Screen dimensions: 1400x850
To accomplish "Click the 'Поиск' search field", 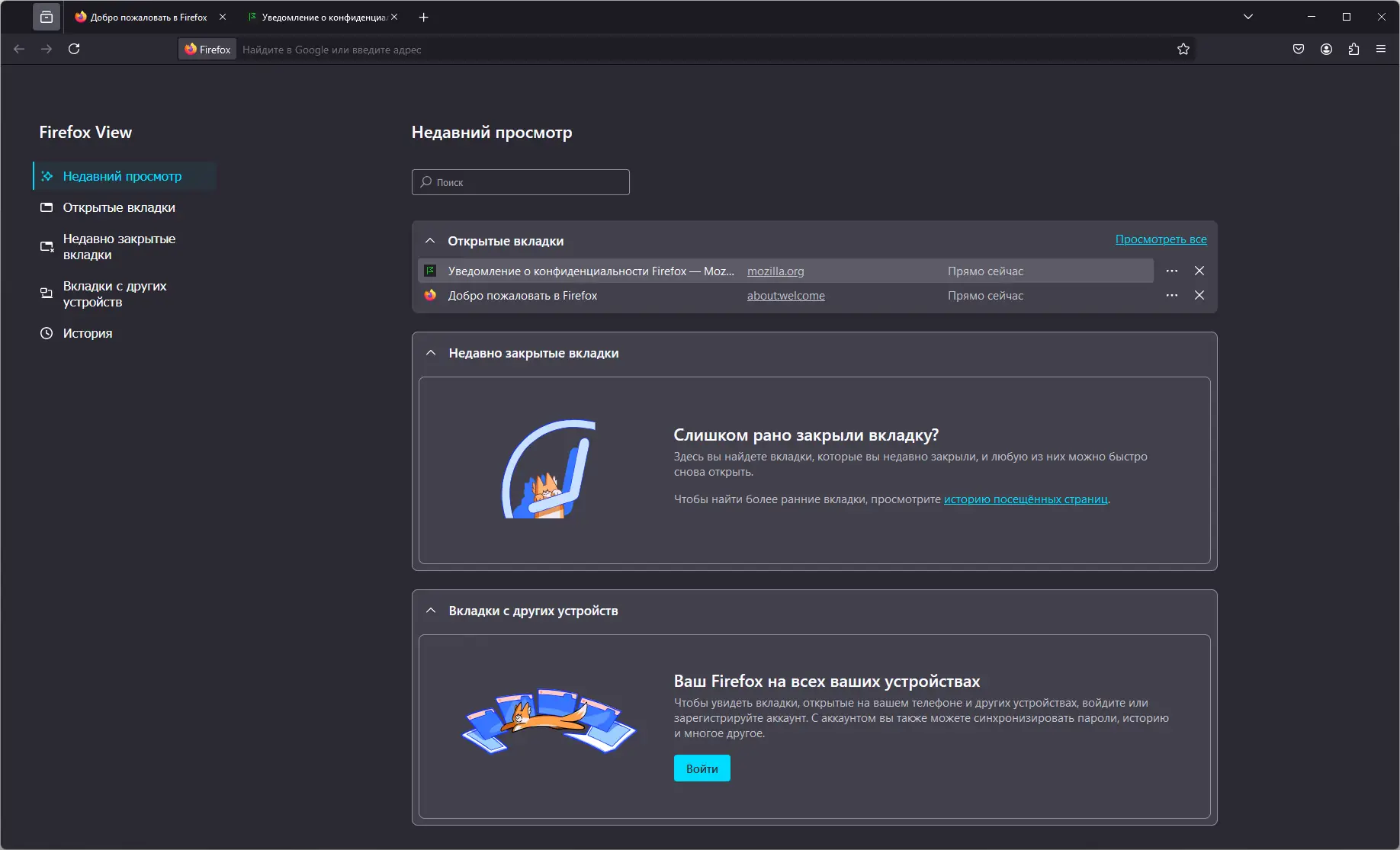I will [521, 182].
